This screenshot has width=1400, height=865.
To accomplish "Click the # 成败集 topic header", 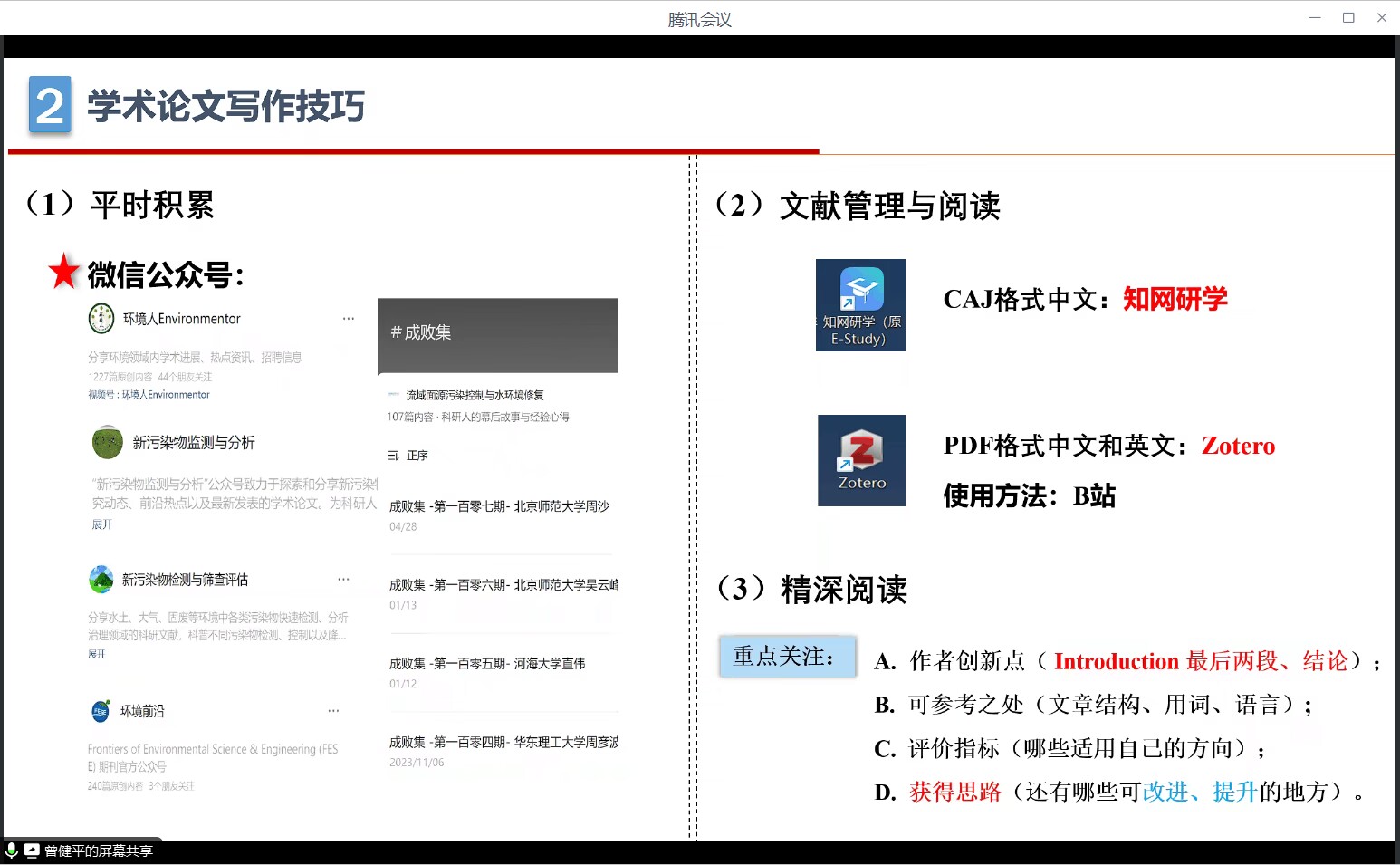I will pyautogui.click(x=421, y=332).
